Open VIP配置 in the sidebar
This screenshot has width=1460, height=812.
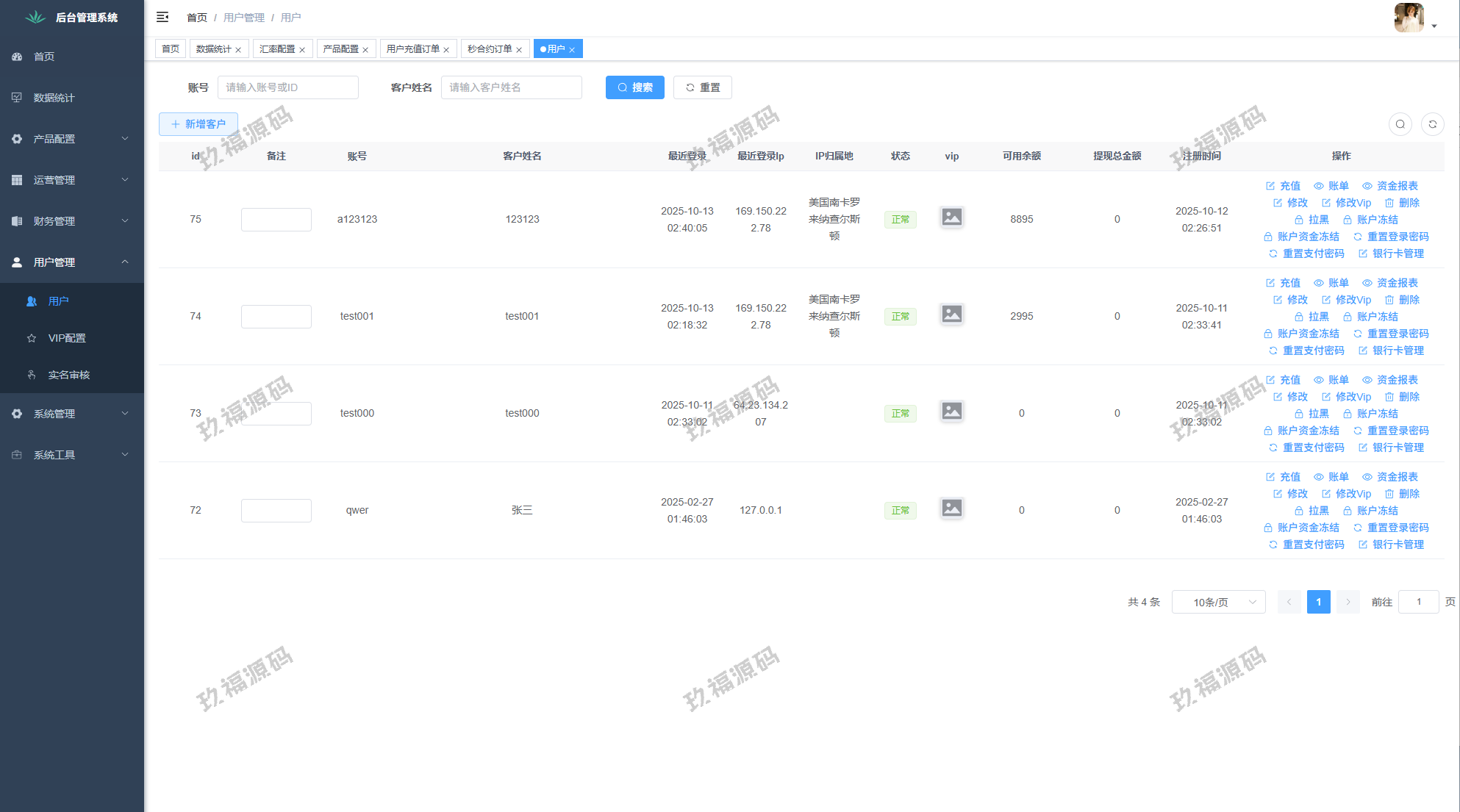pyautogui.click(x=67, y=338)
